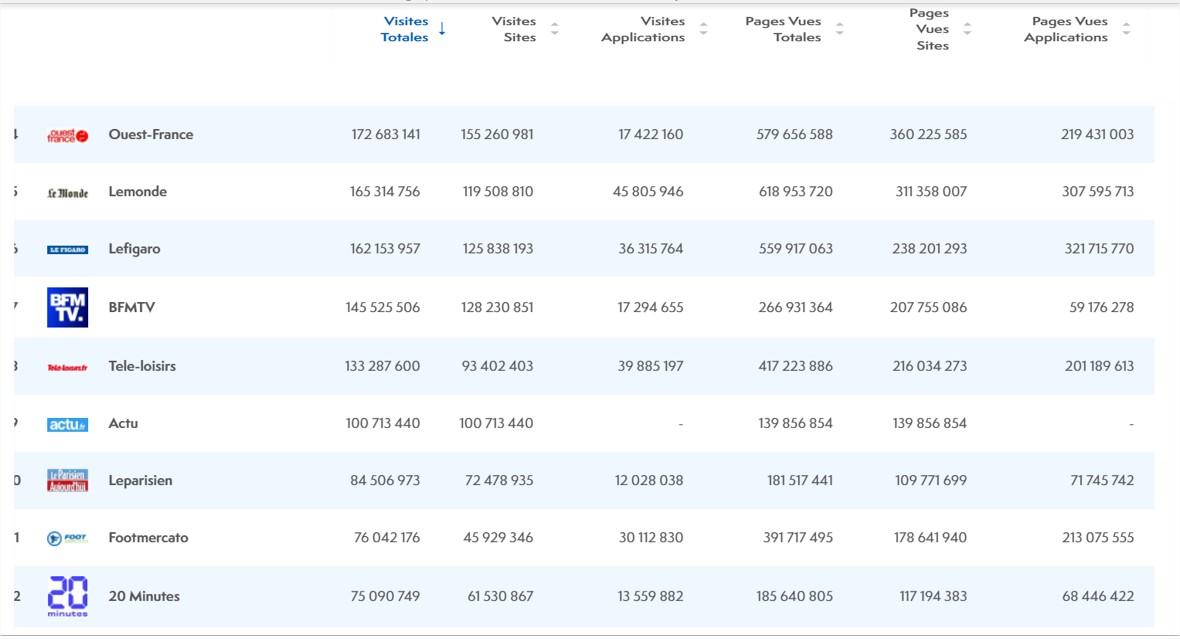The image size is (1180, 639).
Task: Click value 321 715 770
Action: [1099, 249]
